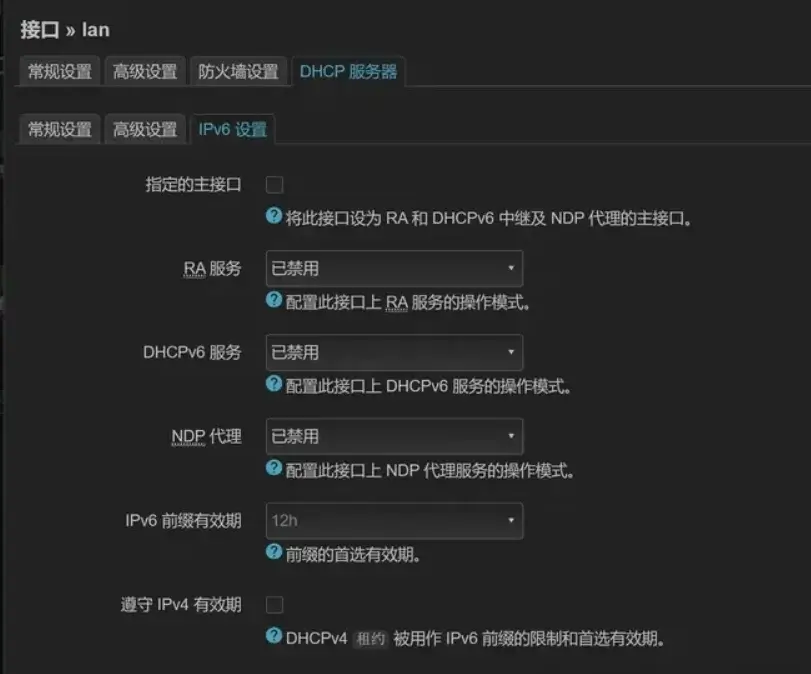The image size is (811, 674).
Task: Click help icon beside NDP 代理服务的操作模式 text
Action: click(x=274, y=468)
